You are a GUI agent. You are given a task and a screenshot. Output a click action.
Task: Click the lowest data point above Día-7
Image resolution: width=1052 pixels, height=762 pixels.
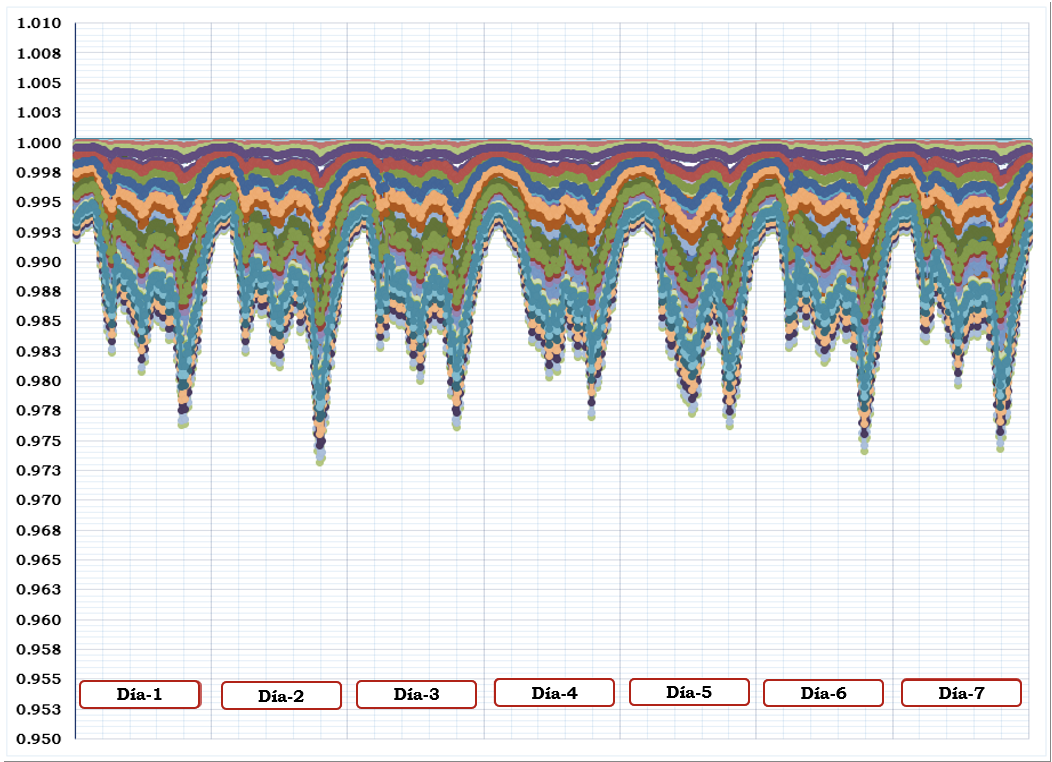[1000, 448]
